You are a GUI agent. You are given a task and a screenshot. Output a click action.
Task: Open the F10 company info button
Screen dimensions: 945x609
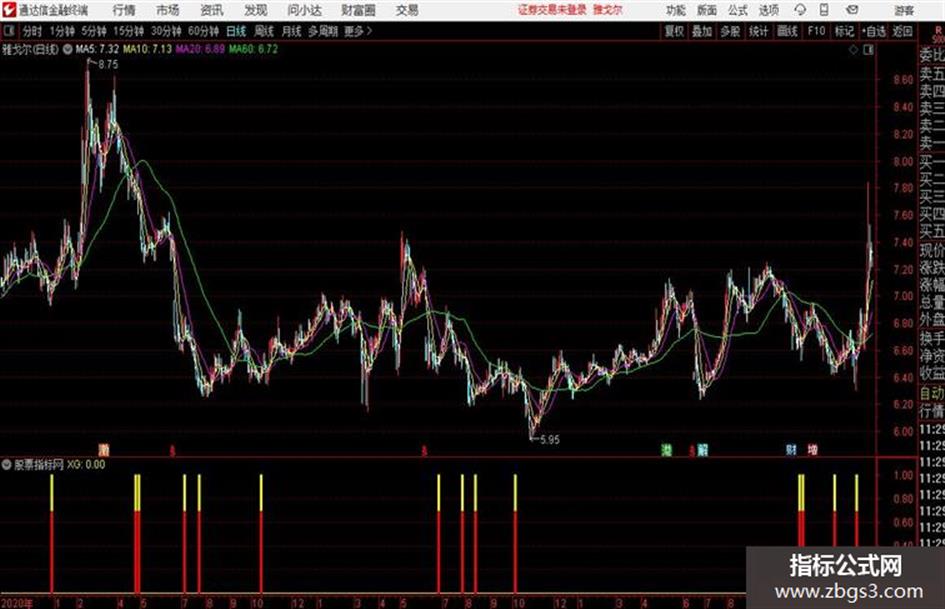click(816, 31)
